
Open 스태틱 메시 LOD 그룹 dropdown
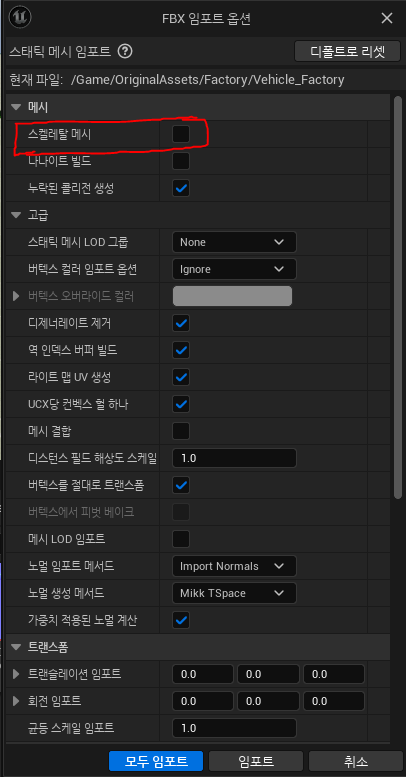(x=234, y=242)
